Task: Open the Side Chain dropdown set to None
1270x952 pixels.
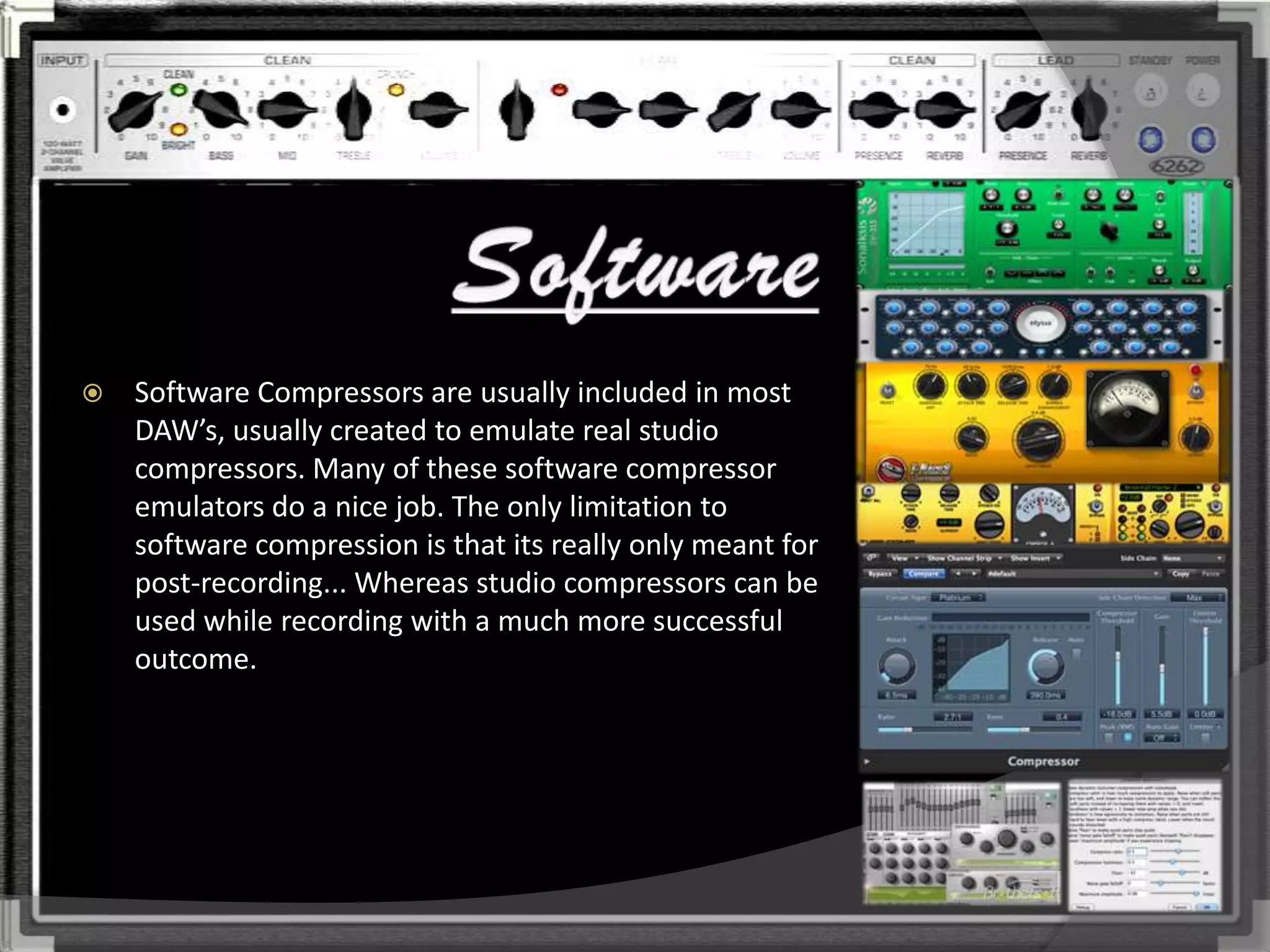Action: [x=1193, y=558]
